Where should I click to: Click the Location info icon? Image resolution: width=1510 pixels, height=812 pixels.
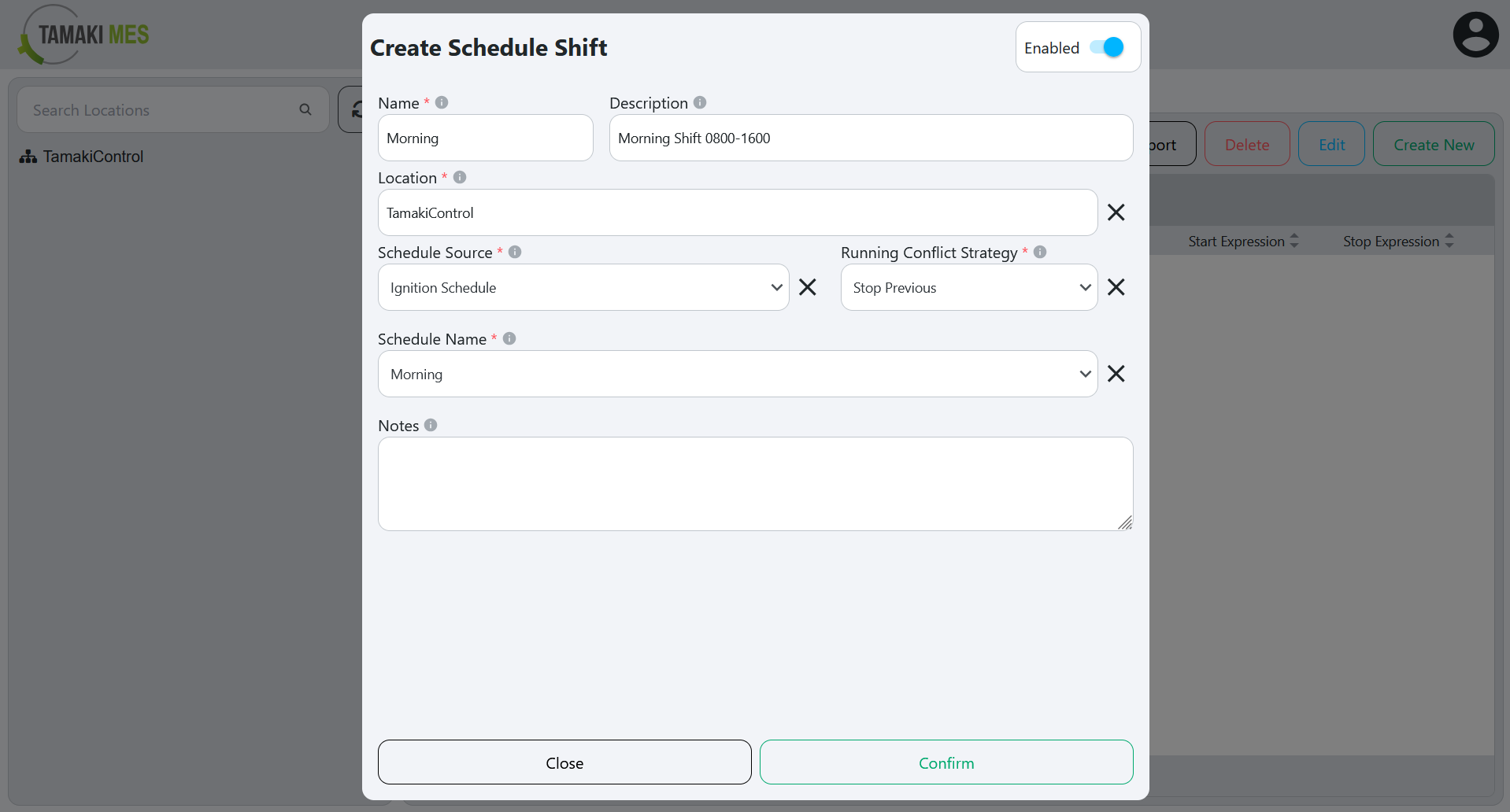click(x=460, y=177)
